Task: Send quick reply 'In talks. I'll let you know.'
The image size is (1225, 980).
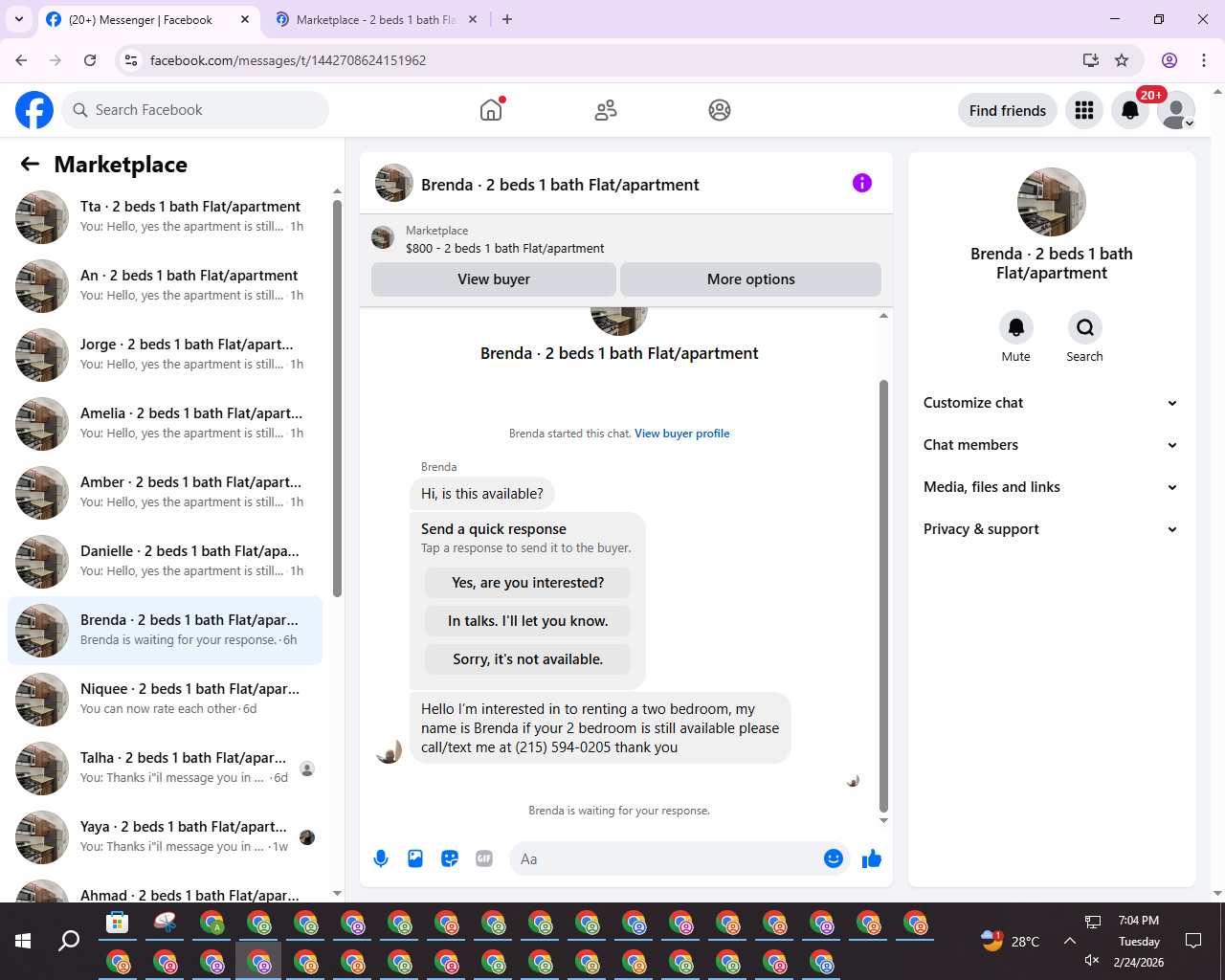Action: click(528, 621)
